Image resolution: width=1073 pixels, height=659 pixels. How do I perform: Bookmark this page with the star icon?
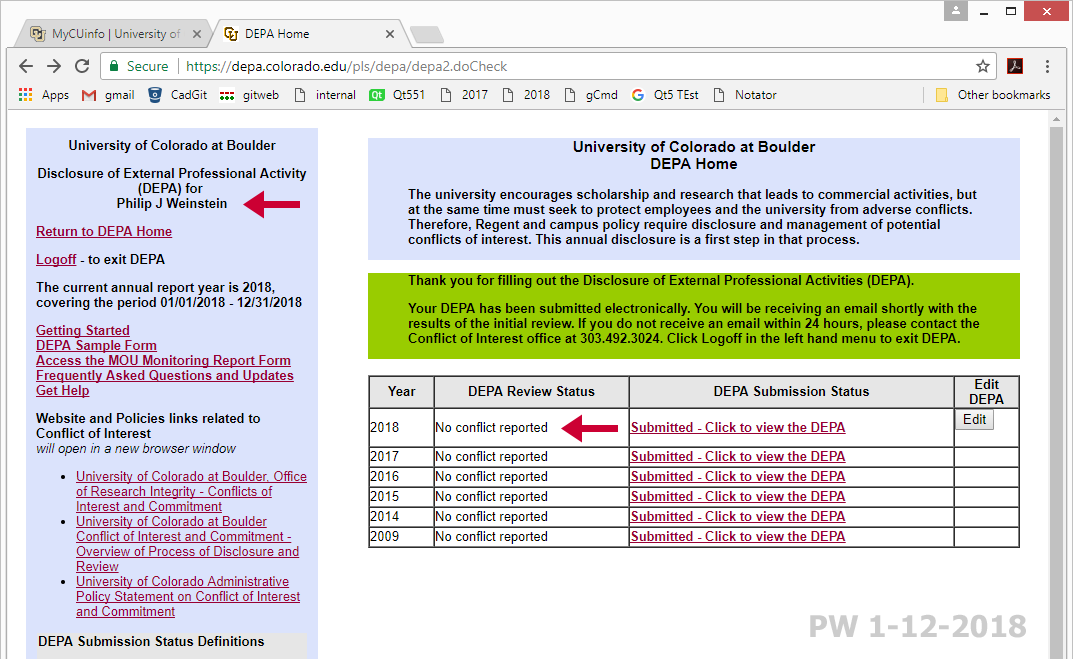[983, 66]
